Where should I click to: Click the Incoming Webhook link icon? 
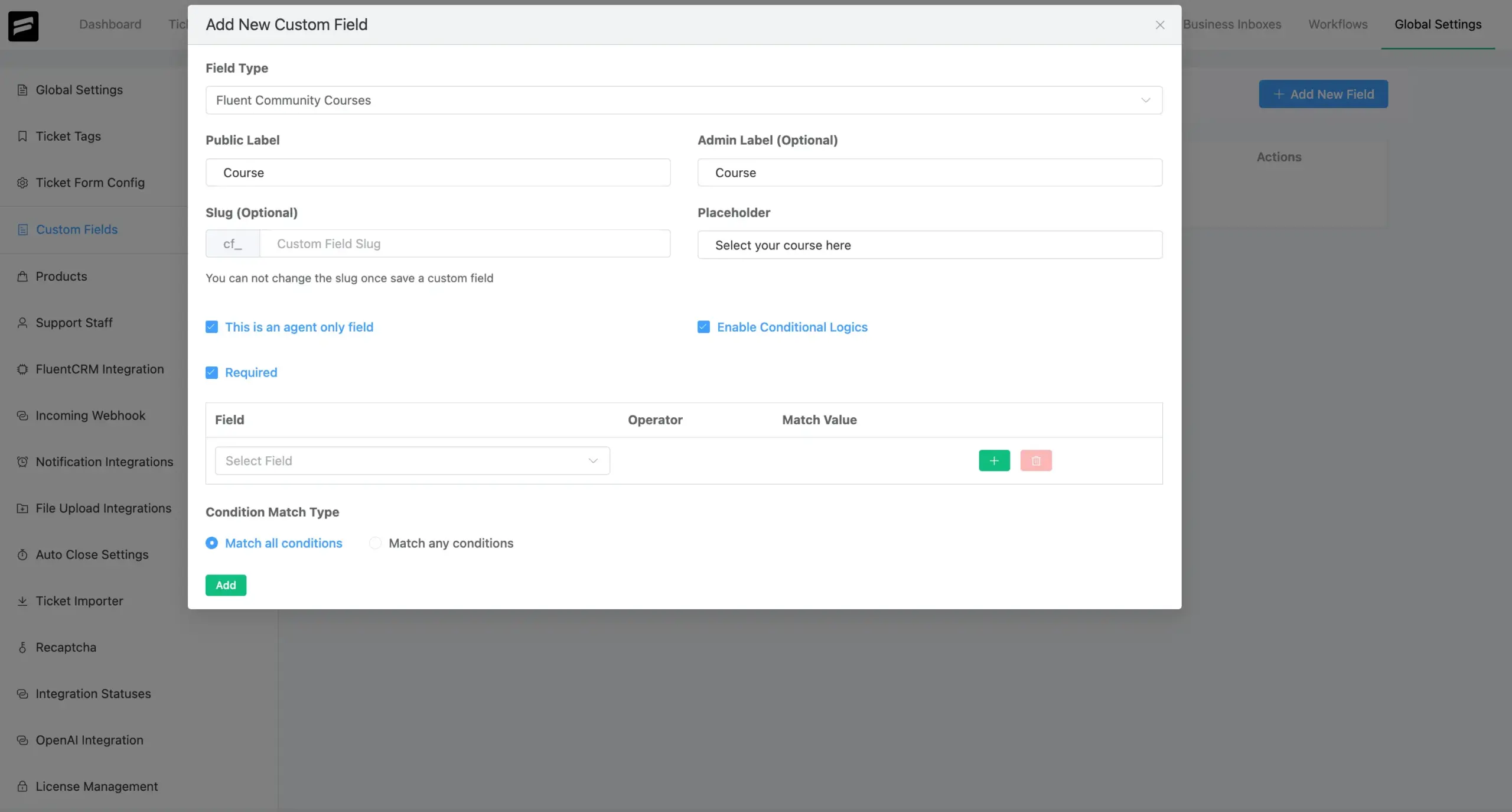tap(22, 415)
